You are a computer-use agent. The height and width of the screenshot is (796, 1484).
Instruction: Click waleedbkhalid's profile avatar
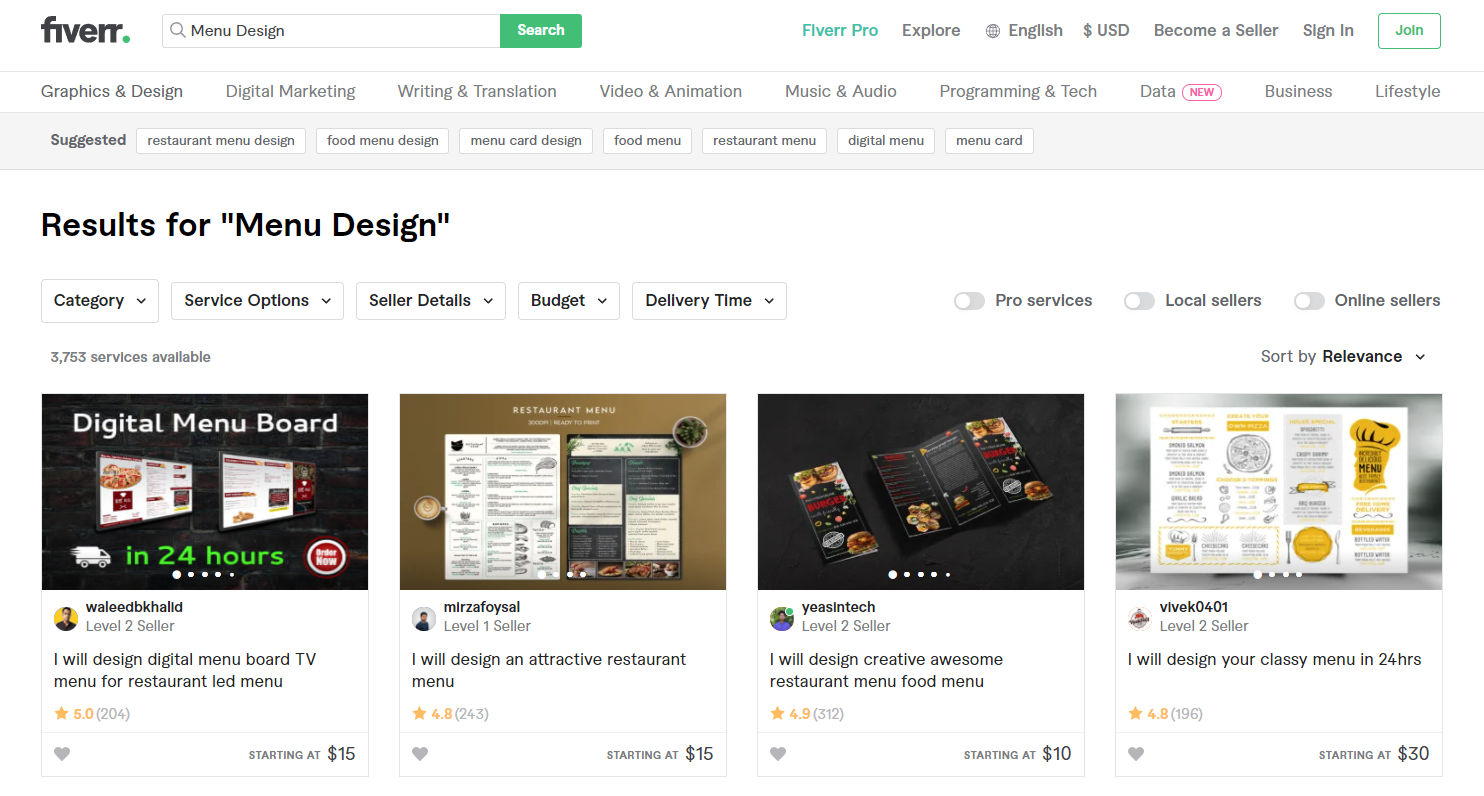coord(65,617)
